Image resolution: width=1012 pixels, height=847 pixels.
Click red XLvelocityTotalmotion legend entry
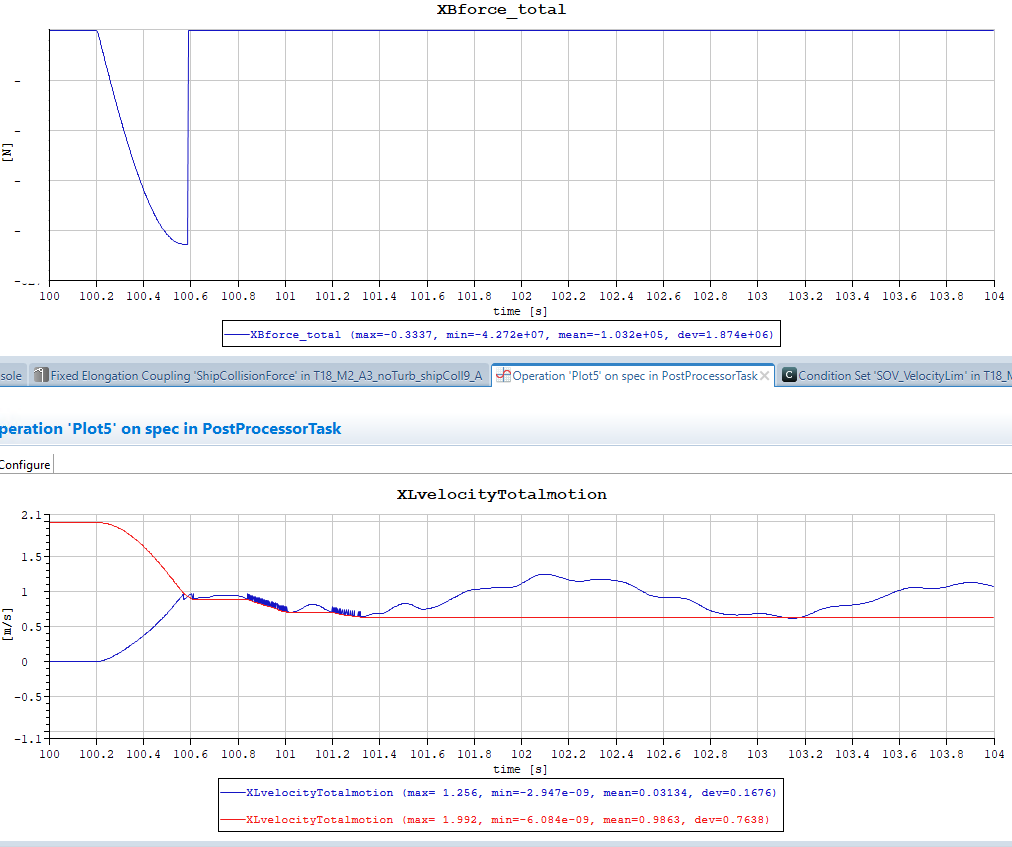[510, 820]
